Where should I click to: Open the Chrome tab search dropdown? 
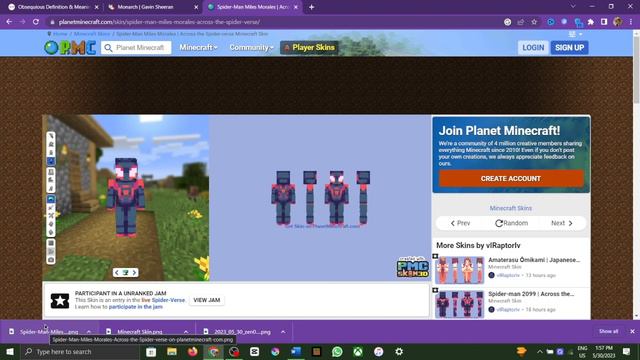573,7
